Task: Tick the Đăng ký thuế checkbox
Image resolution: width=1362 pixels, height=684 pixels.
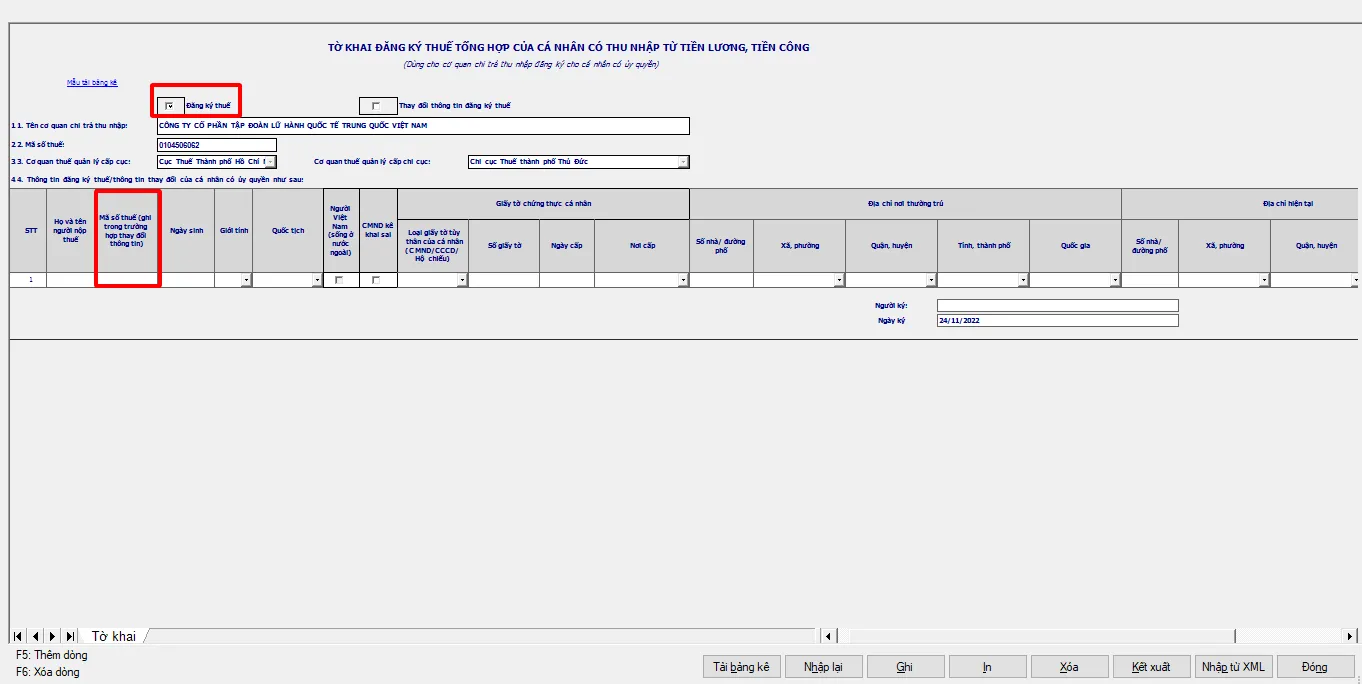Action: (170, 106)
